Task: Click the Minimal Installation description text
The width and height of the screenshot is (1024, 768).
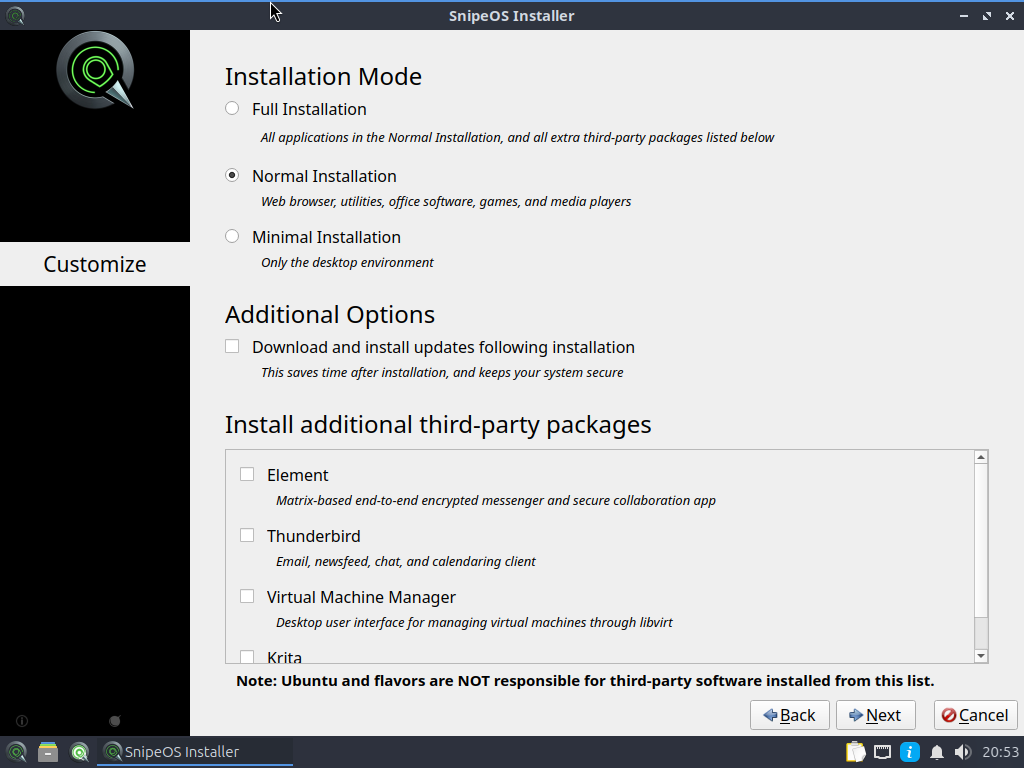Action: coord(347,262)
